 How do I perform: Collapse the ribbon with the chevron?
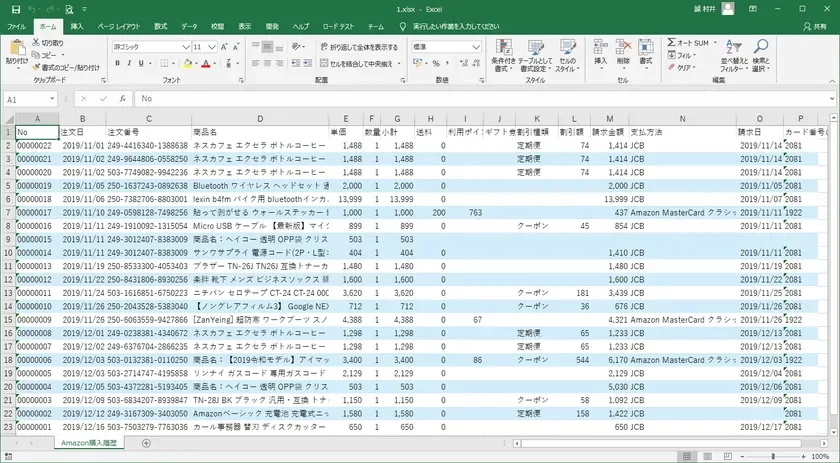click(832, 80)
